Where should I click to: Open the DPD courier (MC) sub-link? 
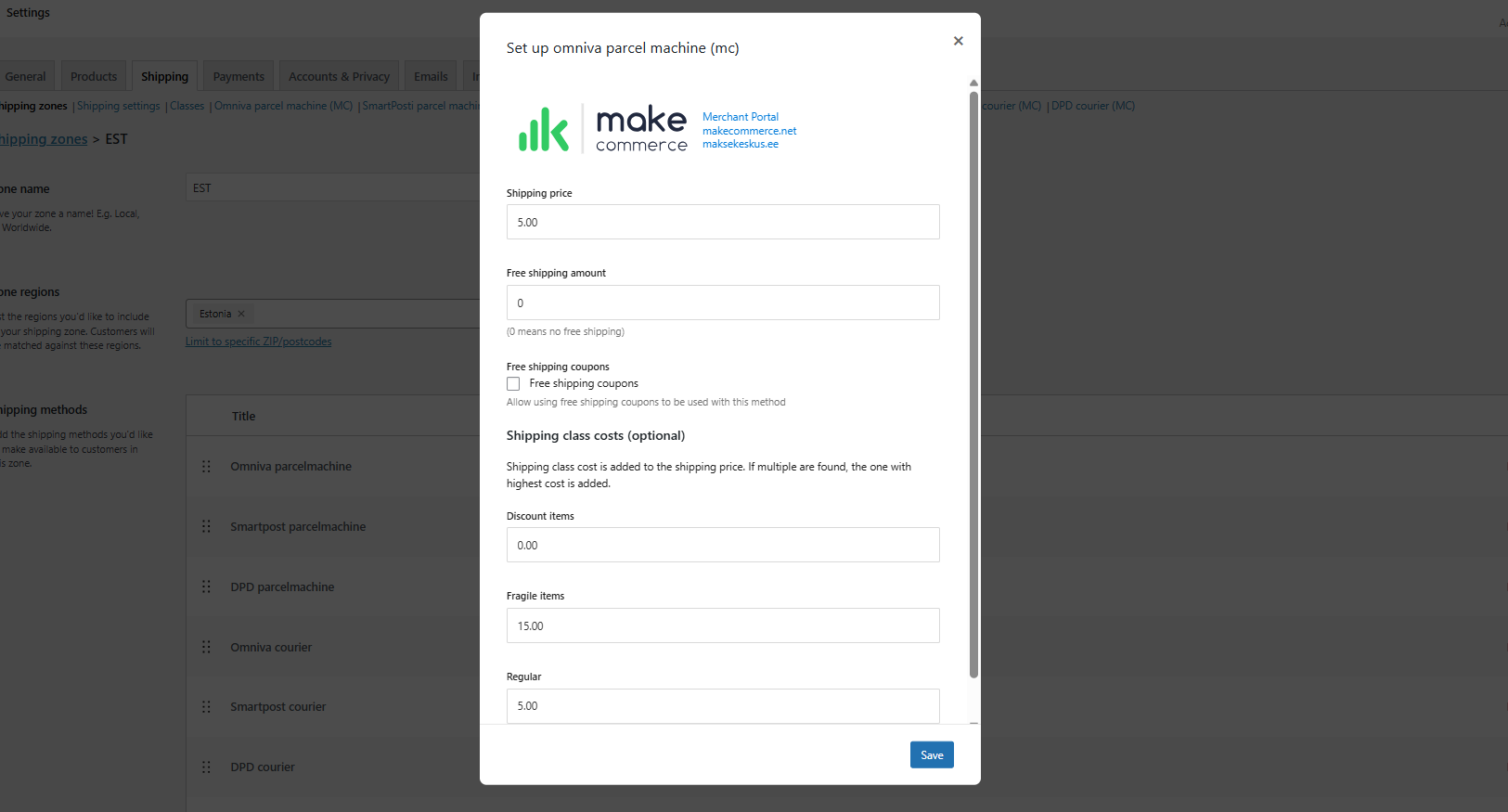pyautogui.click(x=1093, y=106)
